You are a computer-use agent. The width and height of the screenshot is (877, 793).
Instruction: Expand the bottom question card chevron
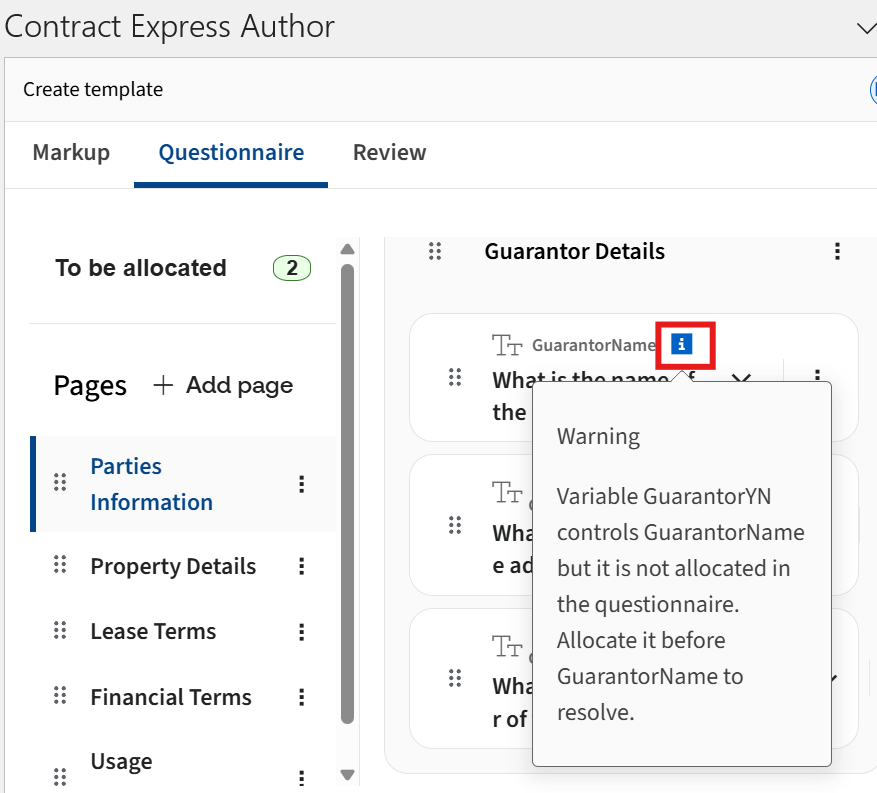tap(833, 678)
